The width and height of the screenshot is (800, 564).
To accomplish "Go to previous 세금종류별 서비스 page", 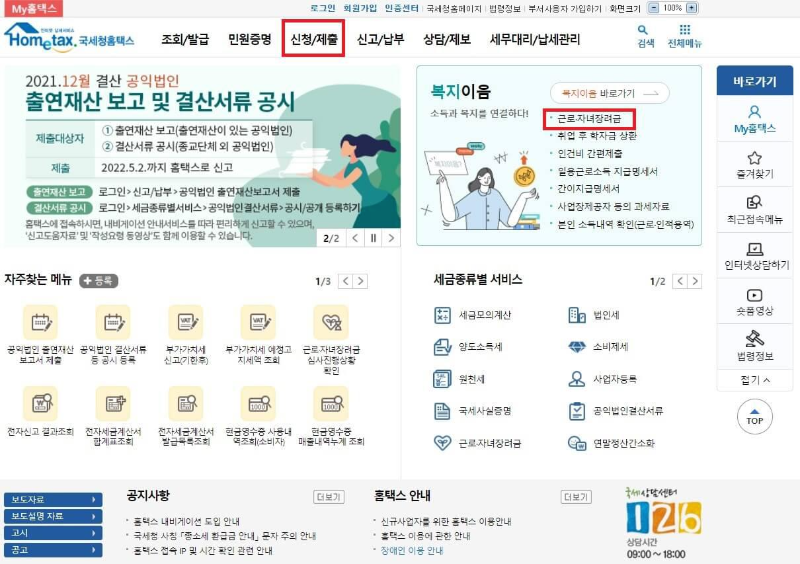I will (x=680, y=281).
